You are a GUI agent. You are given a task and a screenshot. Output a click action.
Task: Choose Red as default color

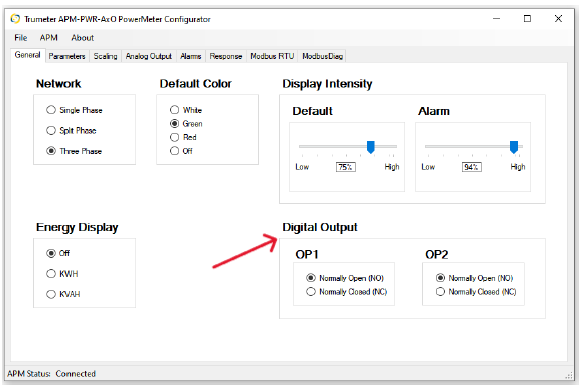(183, 138)
